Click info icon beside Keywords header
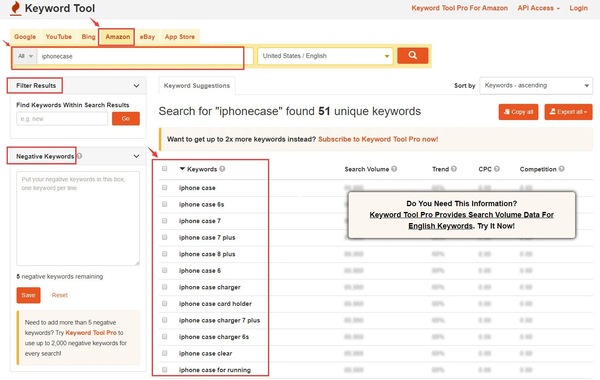Image resolution: width=600 pixels, height=380 pixels. 222,169
